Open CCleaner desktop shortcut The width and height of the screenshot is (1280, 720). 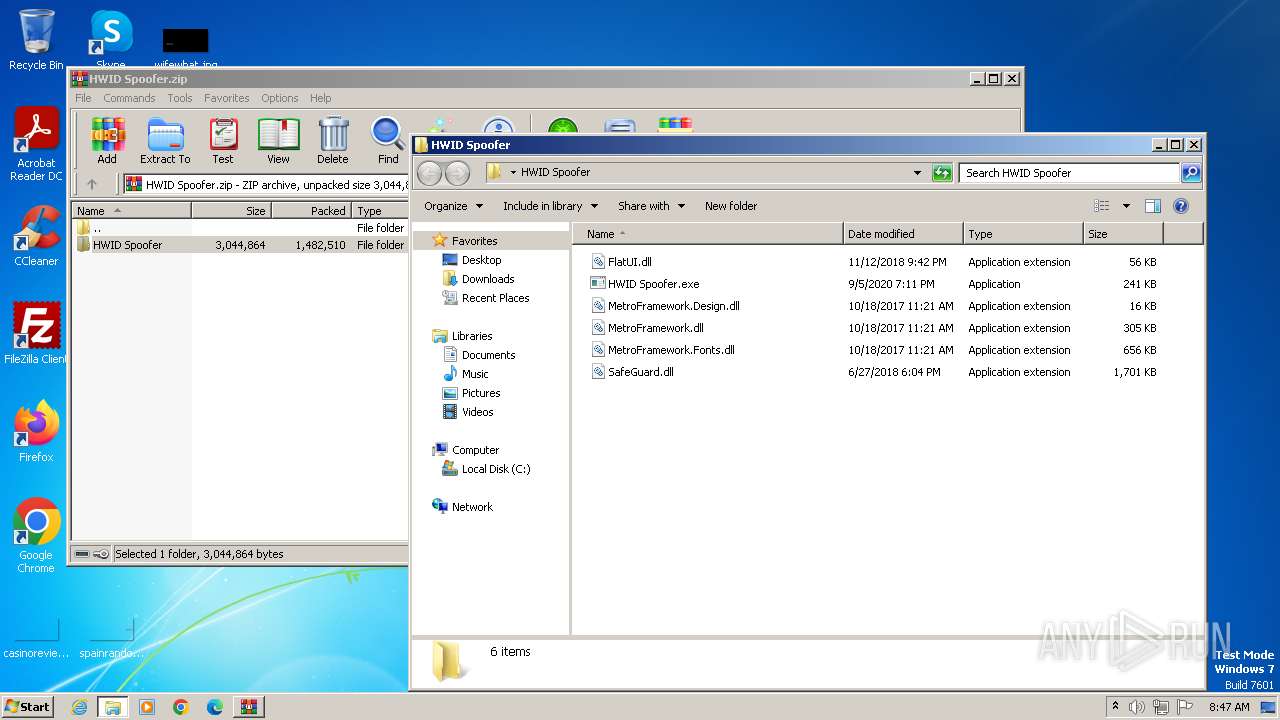tap(36, 236)
